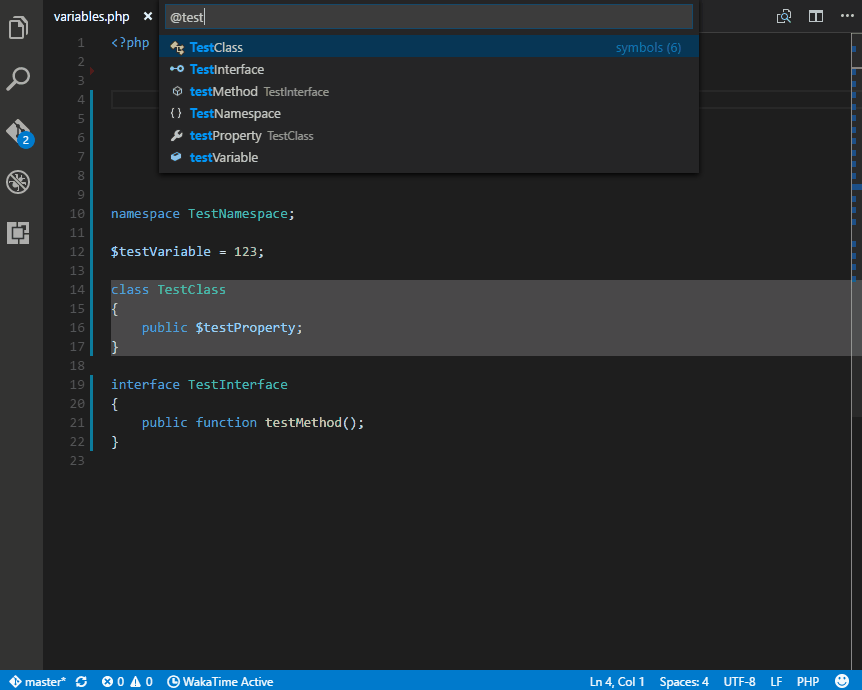Click the Split Editor icon
Screen dimensions: 862x690
click(816, 17)
